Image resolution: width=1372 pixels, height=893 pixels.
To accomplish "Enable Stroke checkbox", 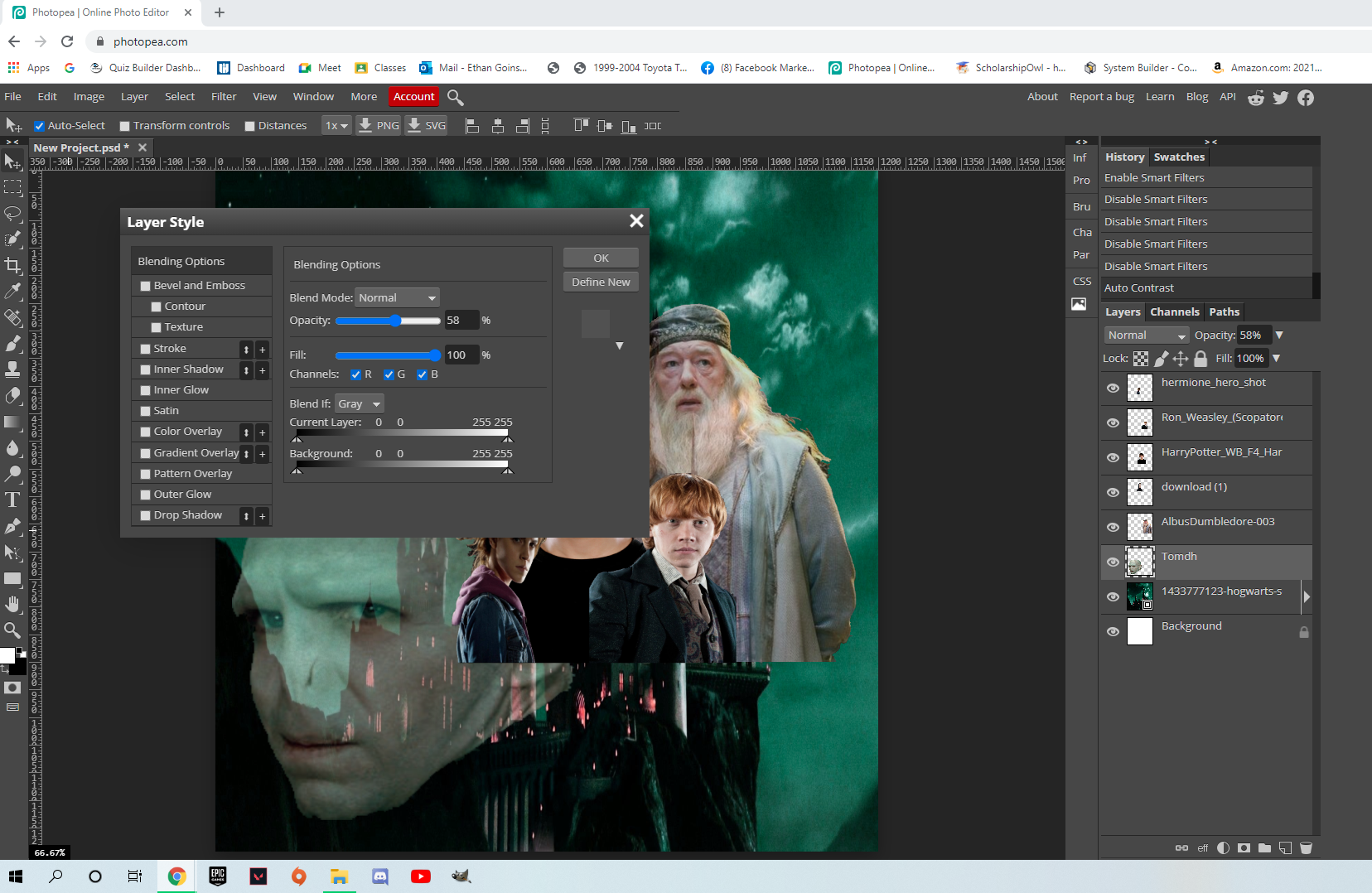I will (x=145, y=349).
